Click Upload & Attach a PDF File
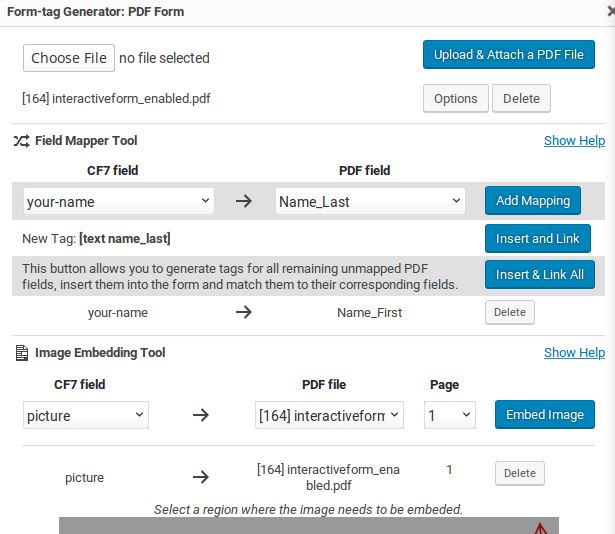Screen dimensions: 615x534 509,55
